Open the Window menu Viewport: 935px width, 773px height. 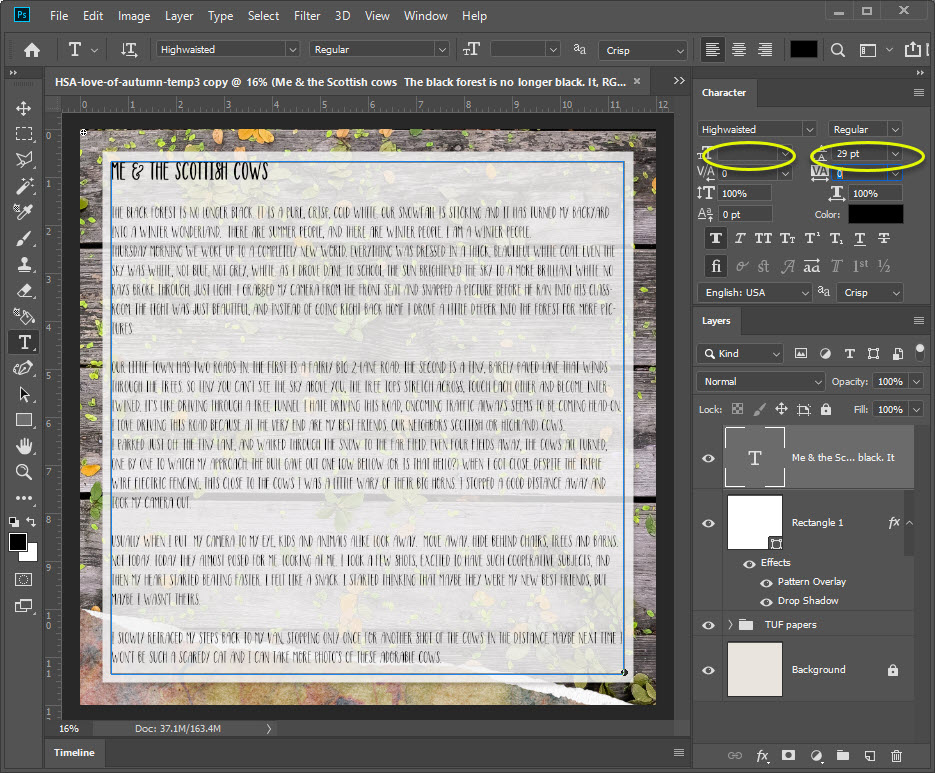[x=426, y=16]
